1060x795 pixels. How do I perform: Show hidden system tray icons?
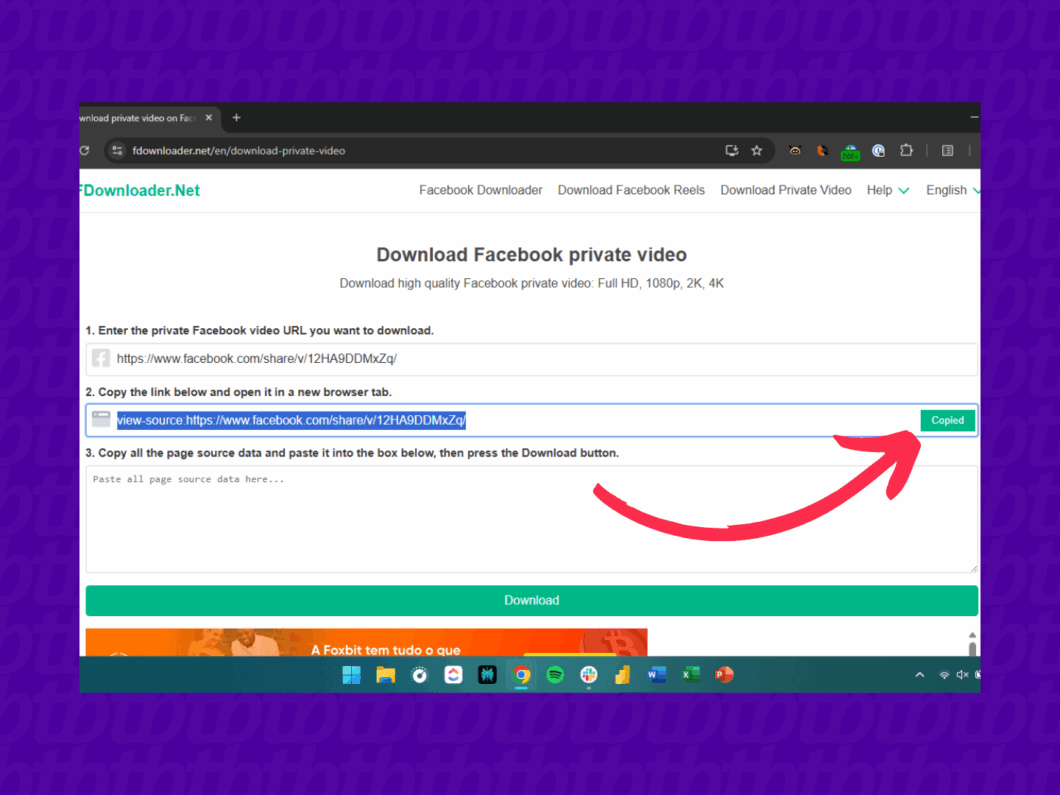point(919,675)
